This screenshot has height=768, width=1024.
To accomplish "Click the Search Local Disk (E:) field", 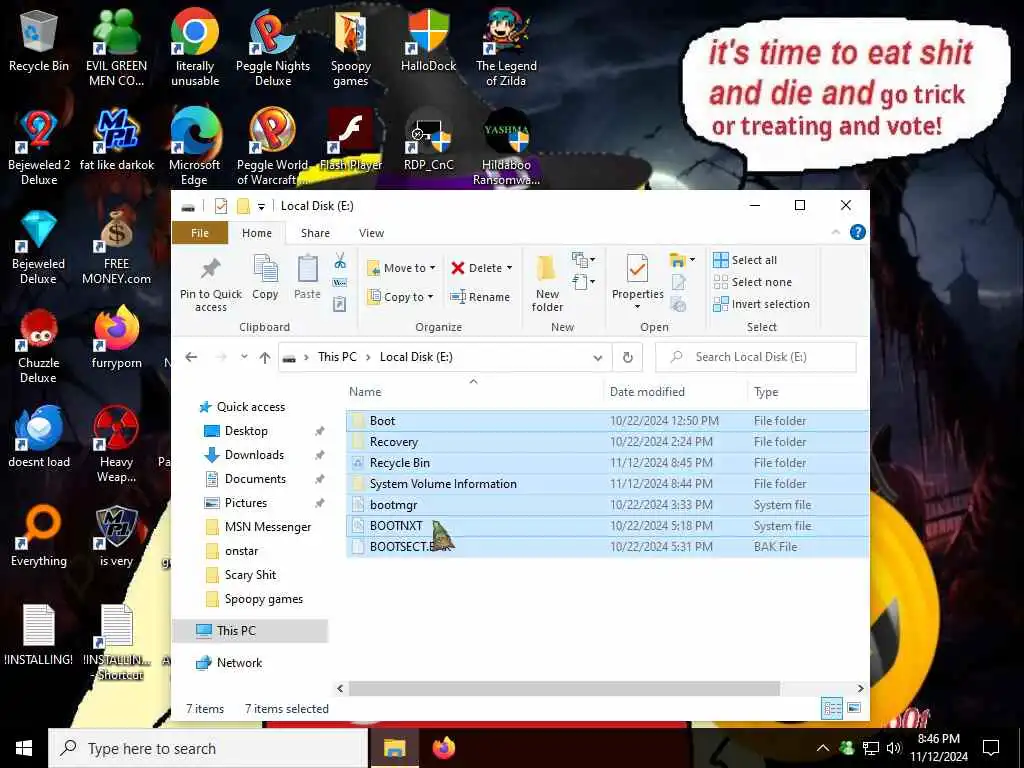I will pyautogui.click(x=756, y=357).
